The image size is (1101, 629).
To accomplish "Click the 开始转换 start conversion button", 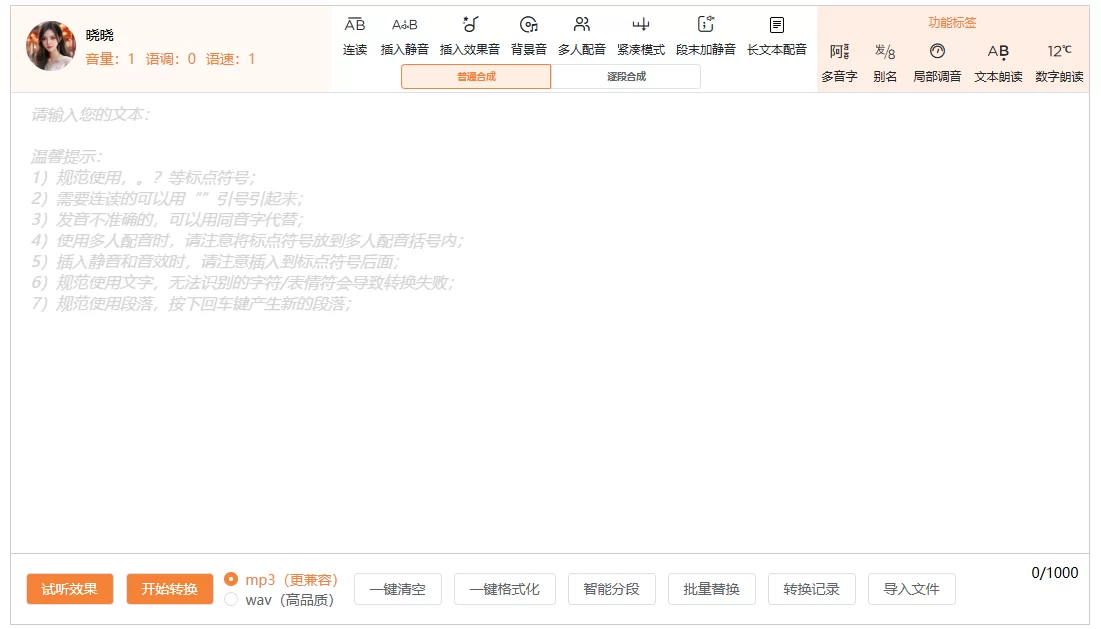I will 170,589.
